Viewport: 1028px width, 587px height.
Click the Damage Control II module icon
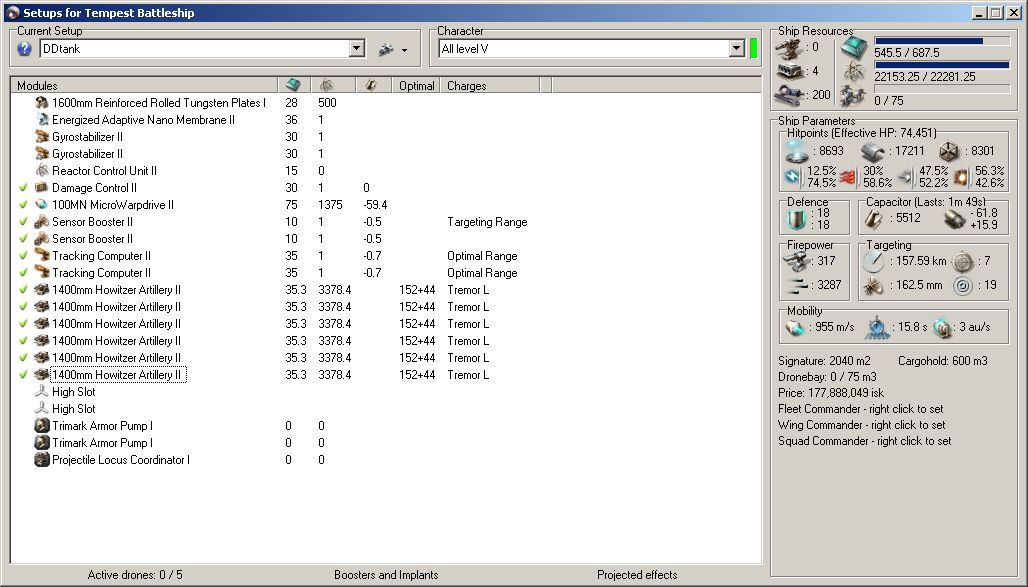pos(42,188)
